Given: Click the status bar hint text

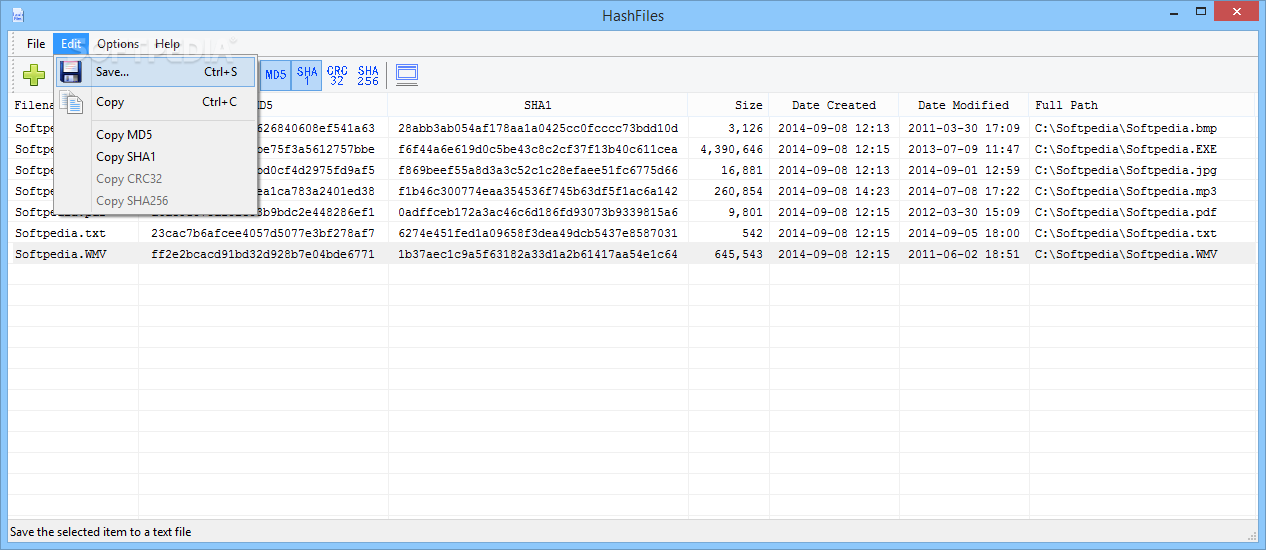Looking at the screenshot, I should click(101, 532).
